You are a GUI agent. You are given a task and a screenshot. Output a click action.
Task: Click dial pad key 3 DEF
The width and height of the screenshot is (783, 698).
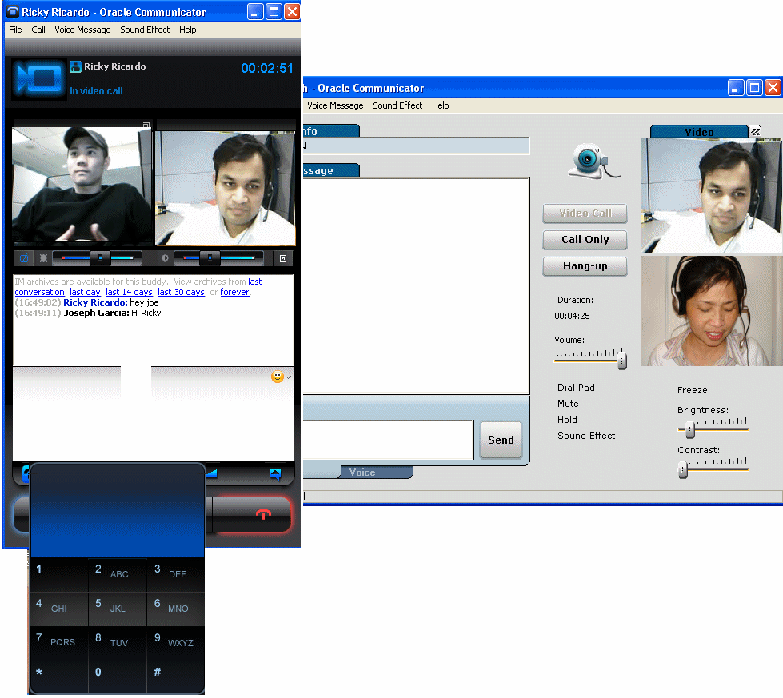pos(175,573)
